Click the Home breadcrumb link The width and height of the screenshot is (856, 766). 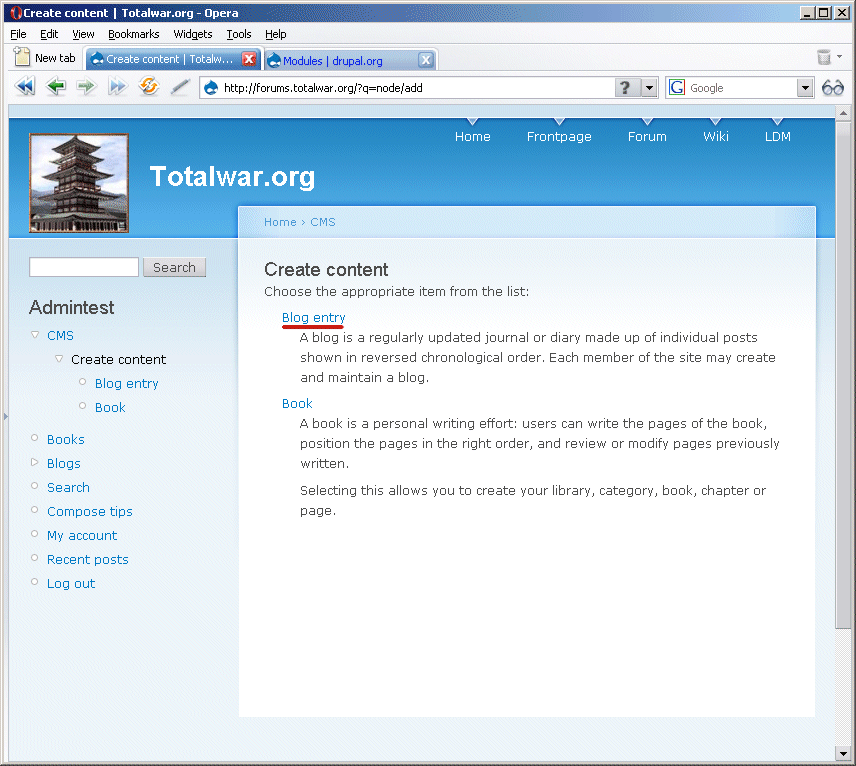(x=280, y=222)
